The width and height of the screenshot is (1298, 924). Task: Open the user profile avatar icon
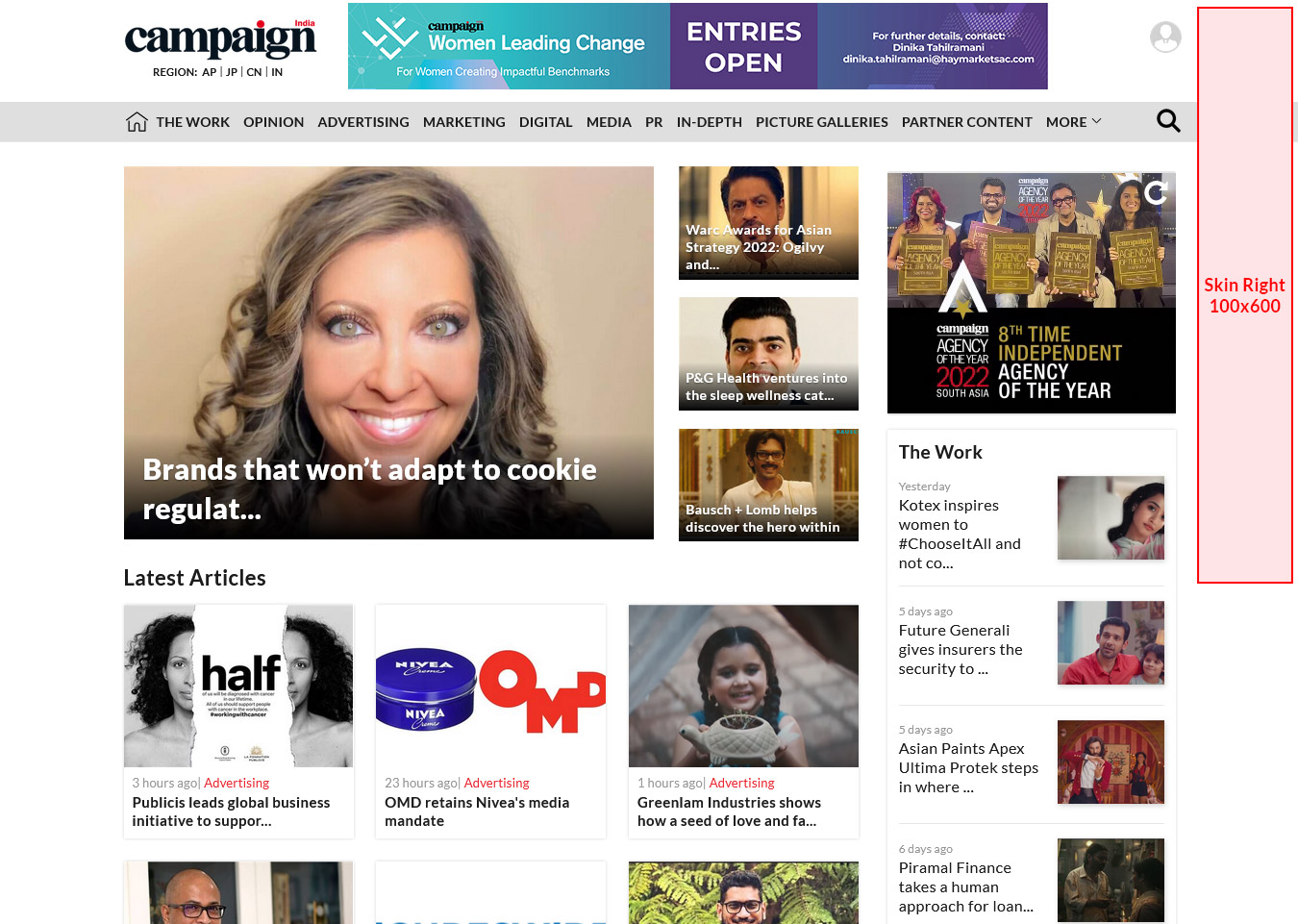point(1165,37)
